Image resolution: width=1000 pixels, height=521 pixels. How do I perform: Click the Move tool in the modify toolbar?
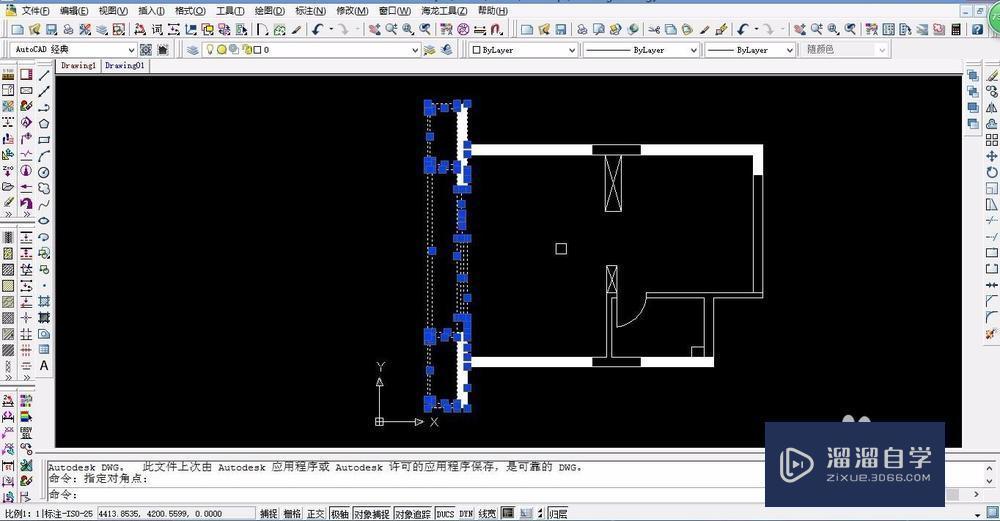[992, 156]
